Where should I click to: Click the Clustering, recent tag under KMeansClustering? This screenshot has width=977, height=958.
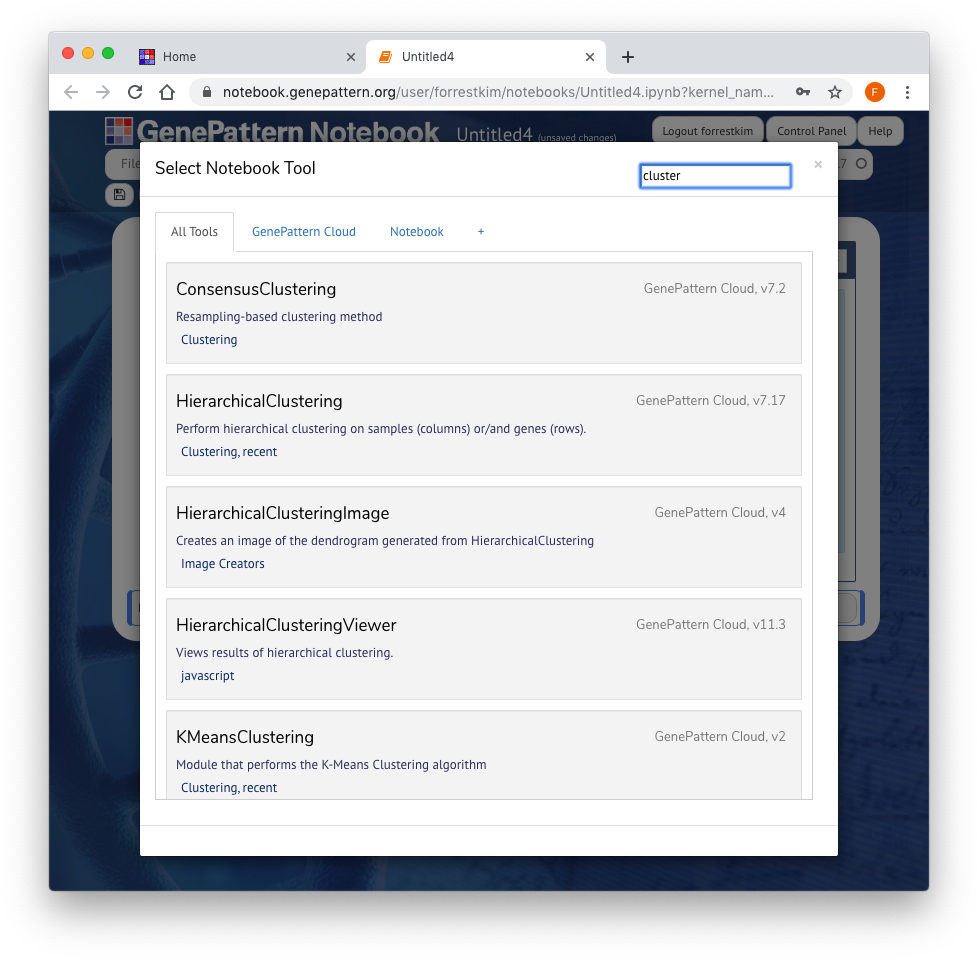[229, 787]
